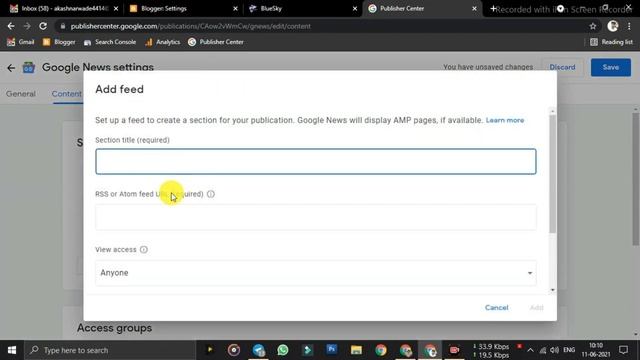640x360 pixels.
Task: Close the BlueSky tab
Action: tap(355, 9)
